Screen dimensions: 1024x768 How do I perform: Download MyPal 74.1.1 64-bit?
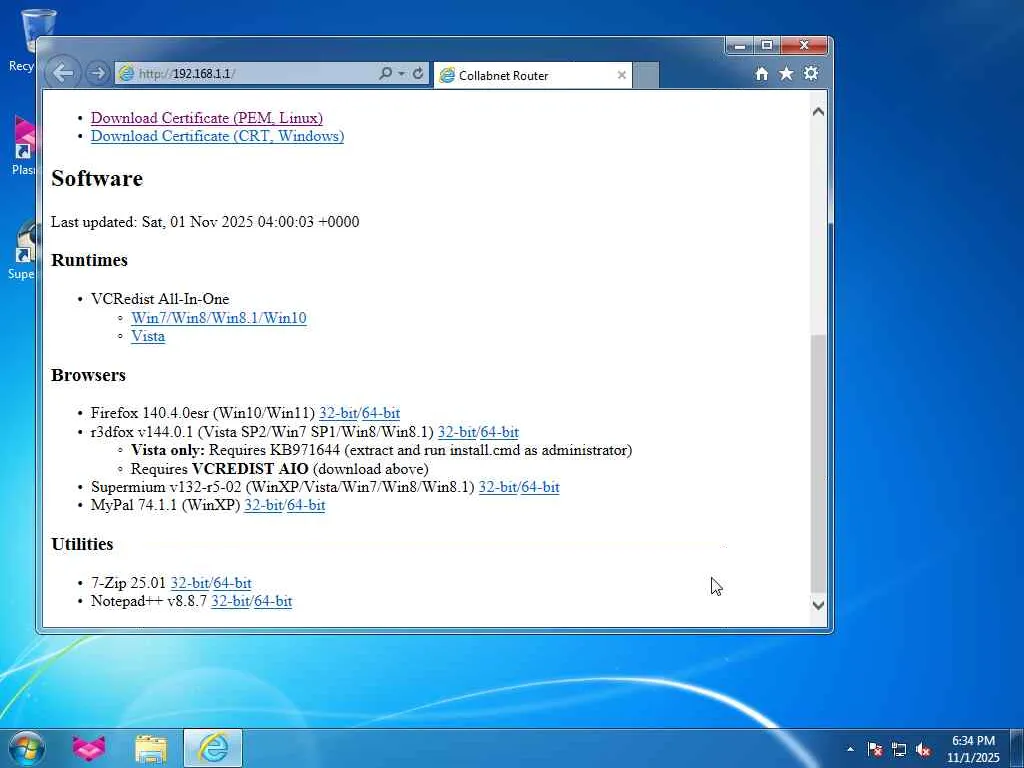[x=306, y=505]
